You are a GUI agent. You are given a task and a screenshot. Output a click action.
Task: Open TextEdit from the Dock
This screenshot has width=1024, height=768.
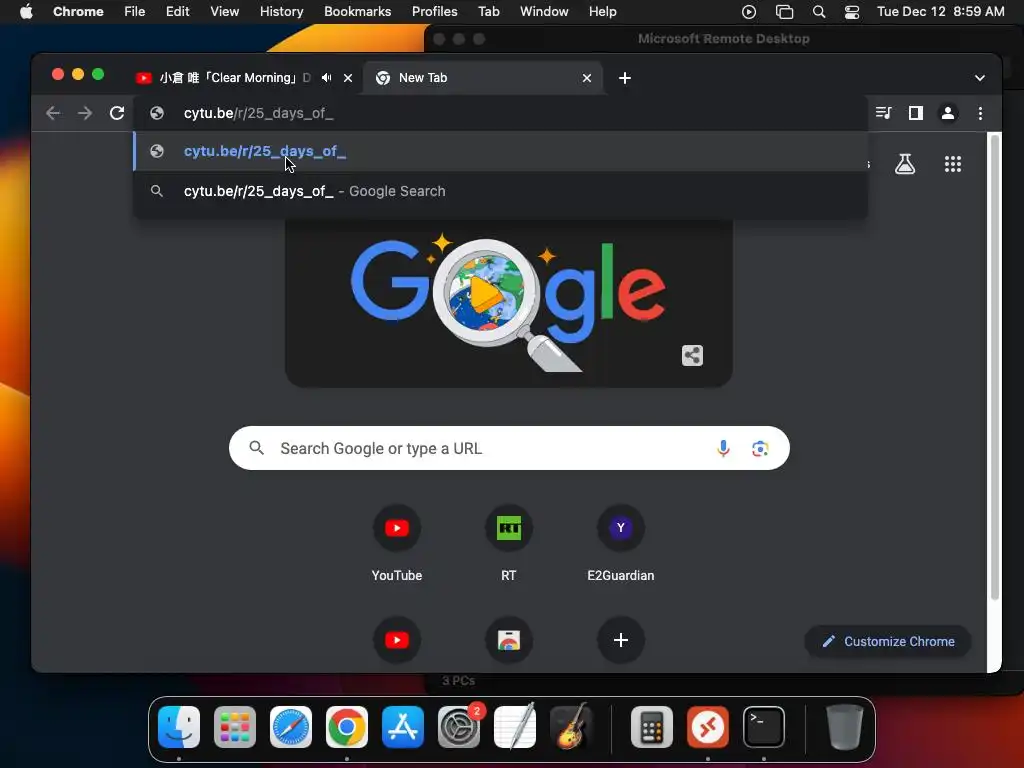pyautogui.click(x=515, y=727)
